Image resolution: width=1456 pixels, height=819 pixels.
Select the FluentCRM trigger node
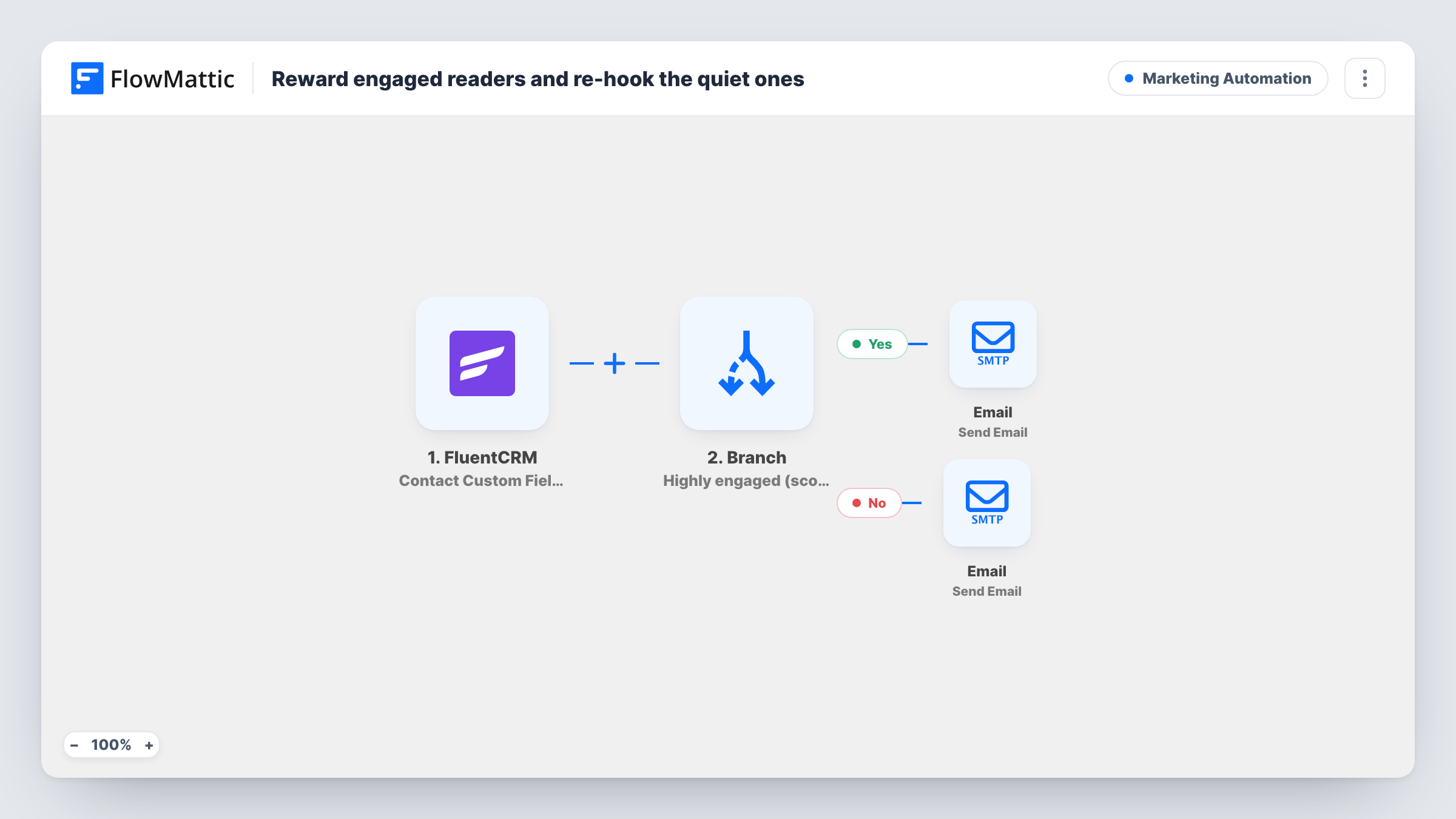(482, 363)
